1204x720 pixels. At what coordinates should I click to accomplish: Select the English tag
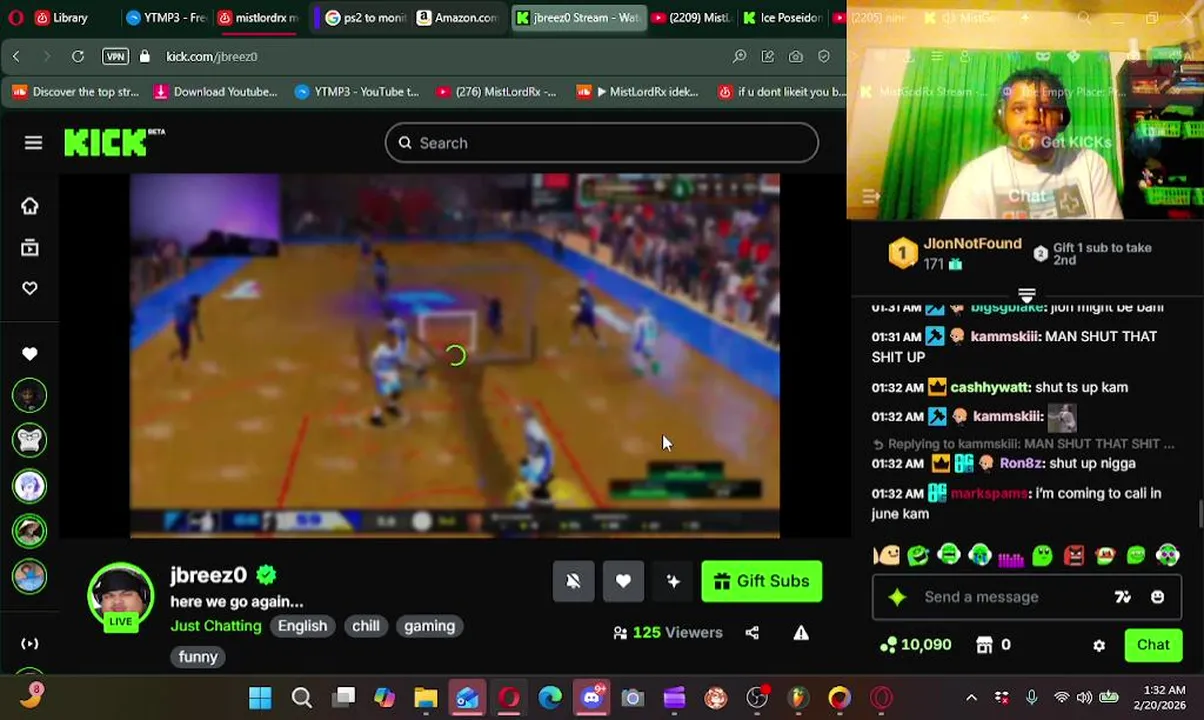302,626
